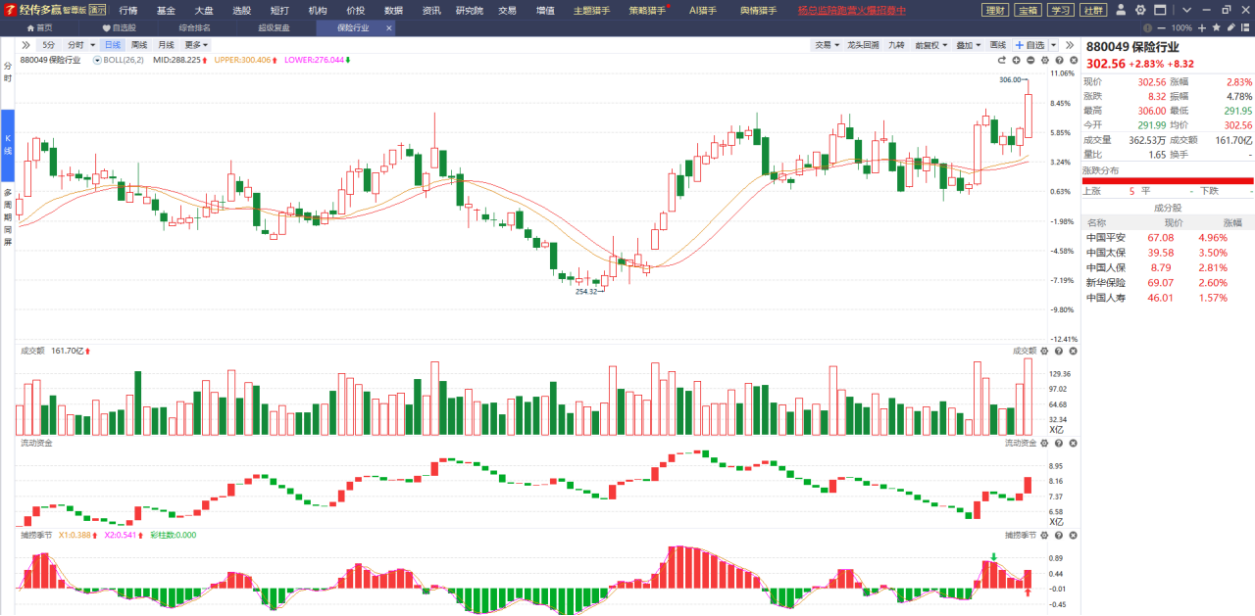
Task: Open the user account icon
Action: pos(1121,10)
